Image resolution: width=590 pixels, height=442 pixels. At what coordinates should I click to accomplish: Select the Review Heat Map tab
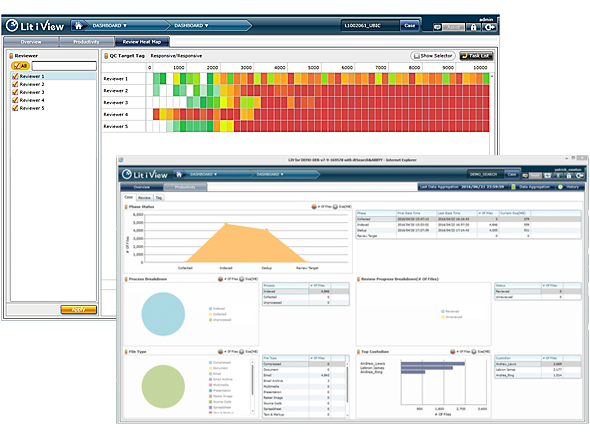coord(142,42)
